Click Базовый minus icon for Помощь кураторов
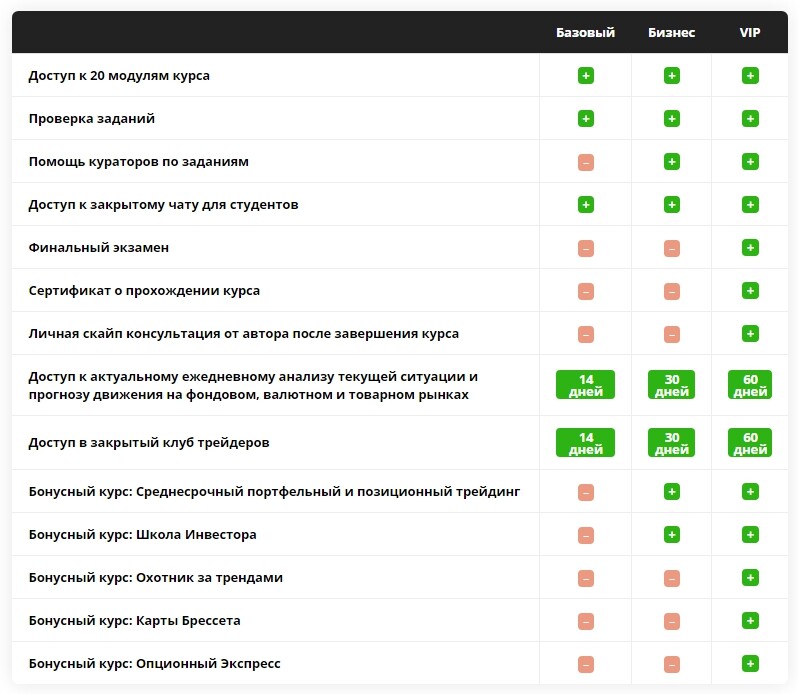 click(x=586, y=162)
